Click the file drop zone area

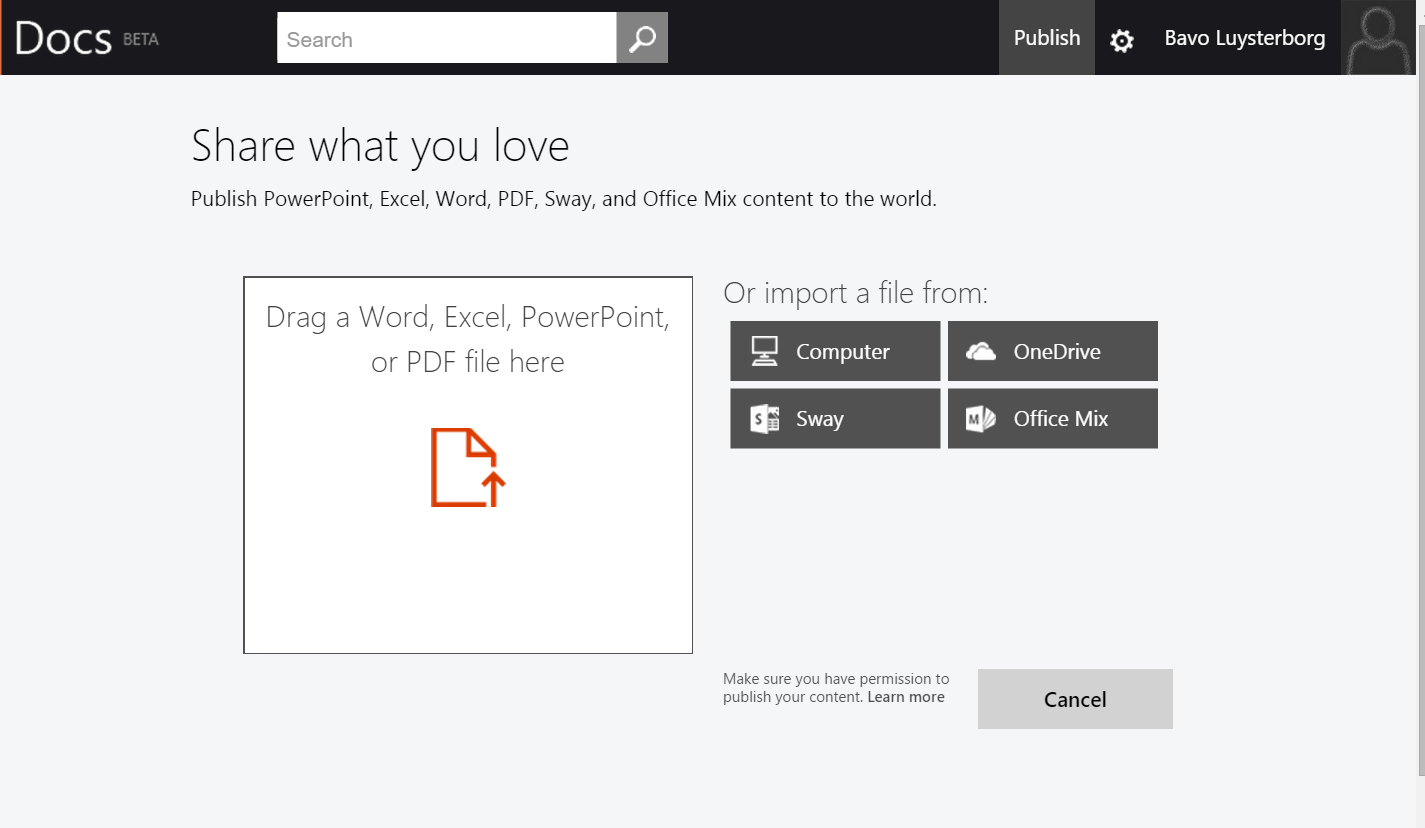468,465
